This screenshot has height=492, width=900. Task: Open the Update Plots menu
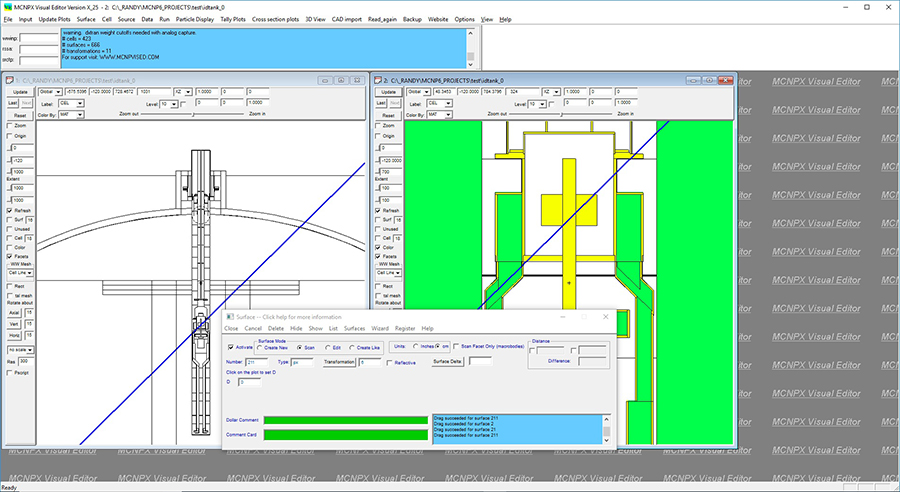(x=55, y=19)
